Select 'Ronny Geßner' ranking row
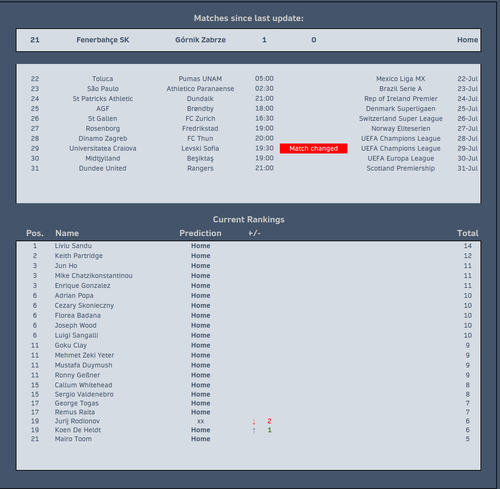 pos(248,375)
